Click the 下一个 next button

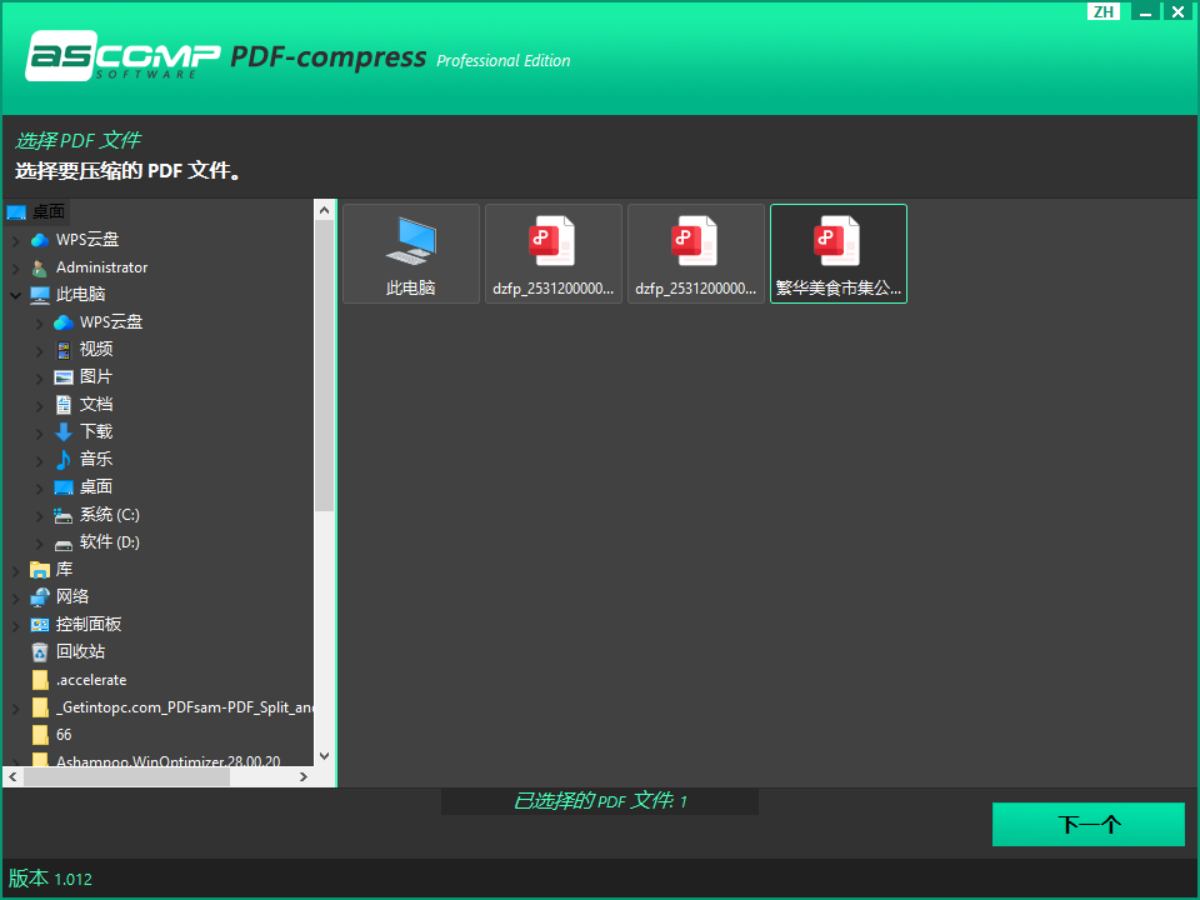click(1088, 825)
